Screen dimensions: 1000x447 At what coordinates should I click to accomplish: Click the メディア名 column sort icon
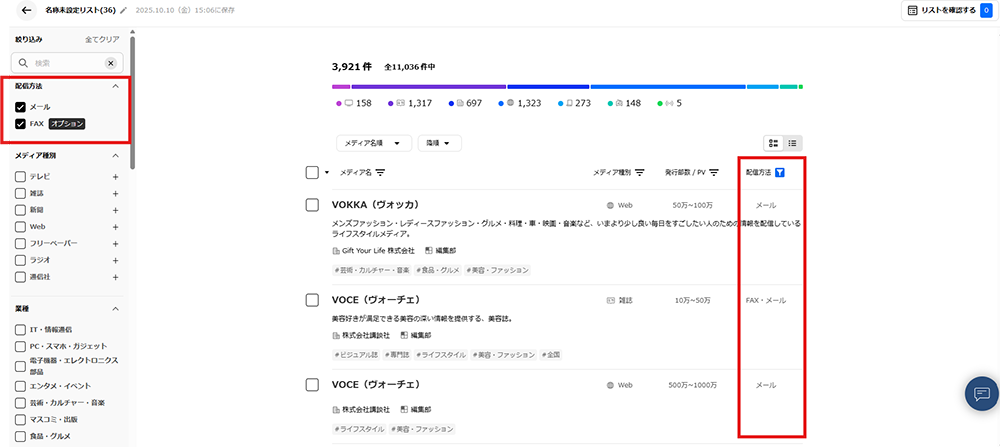380,173
